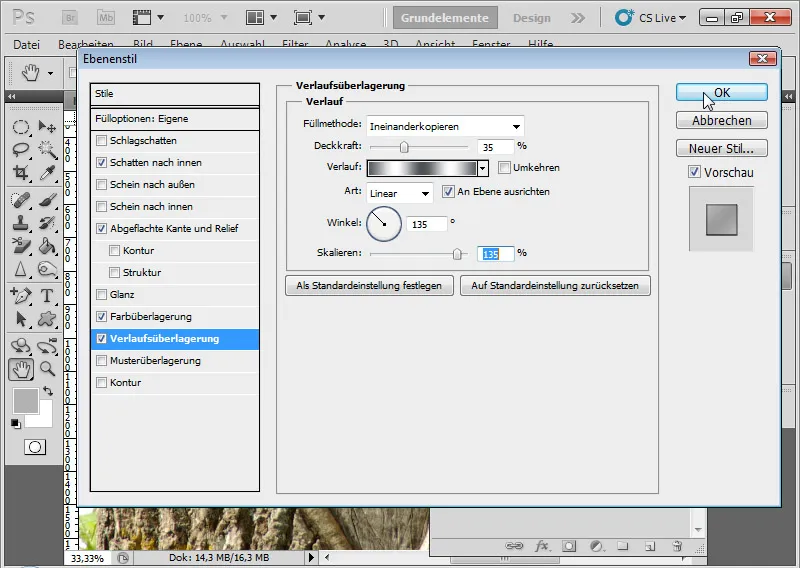This screenshot has height=568, width=800.
Task: Check the Umkehren checkbox
Action: coord(504,167)
